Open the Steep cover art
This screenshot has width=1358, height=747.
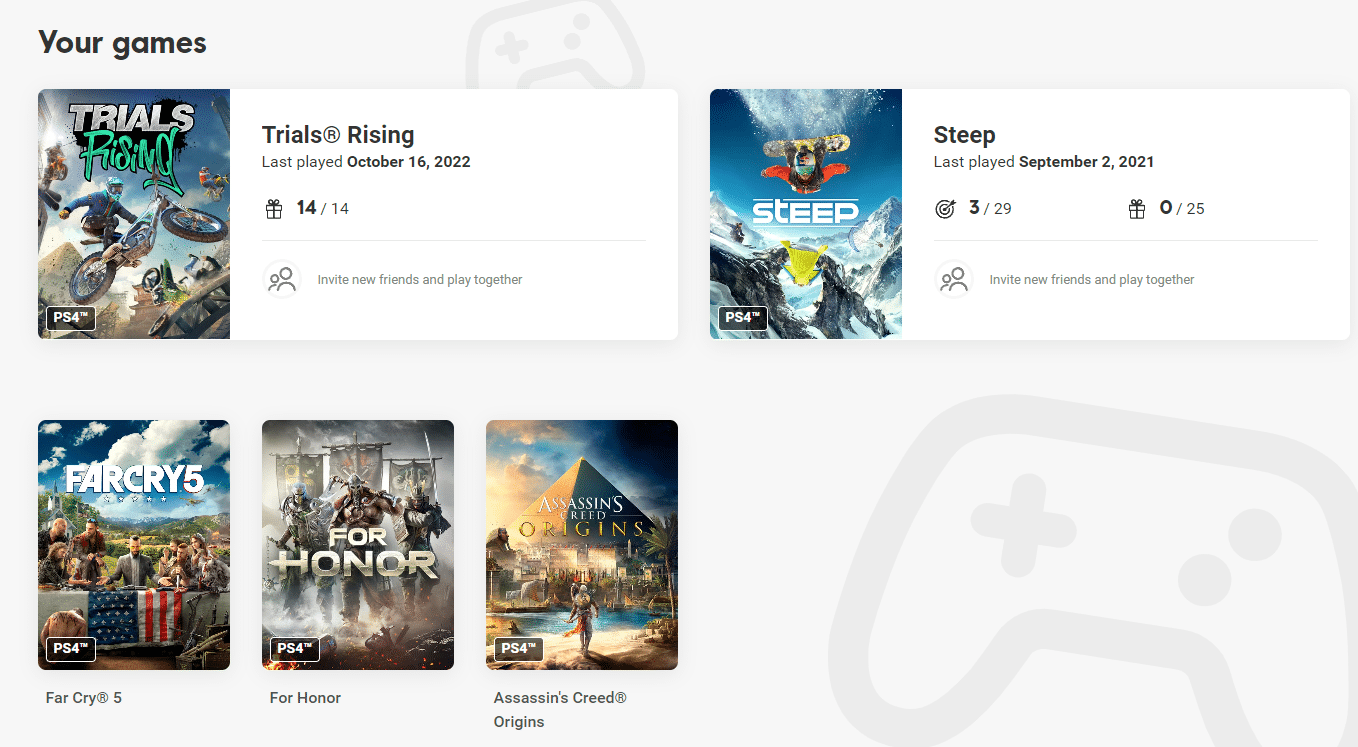[806, 200]
